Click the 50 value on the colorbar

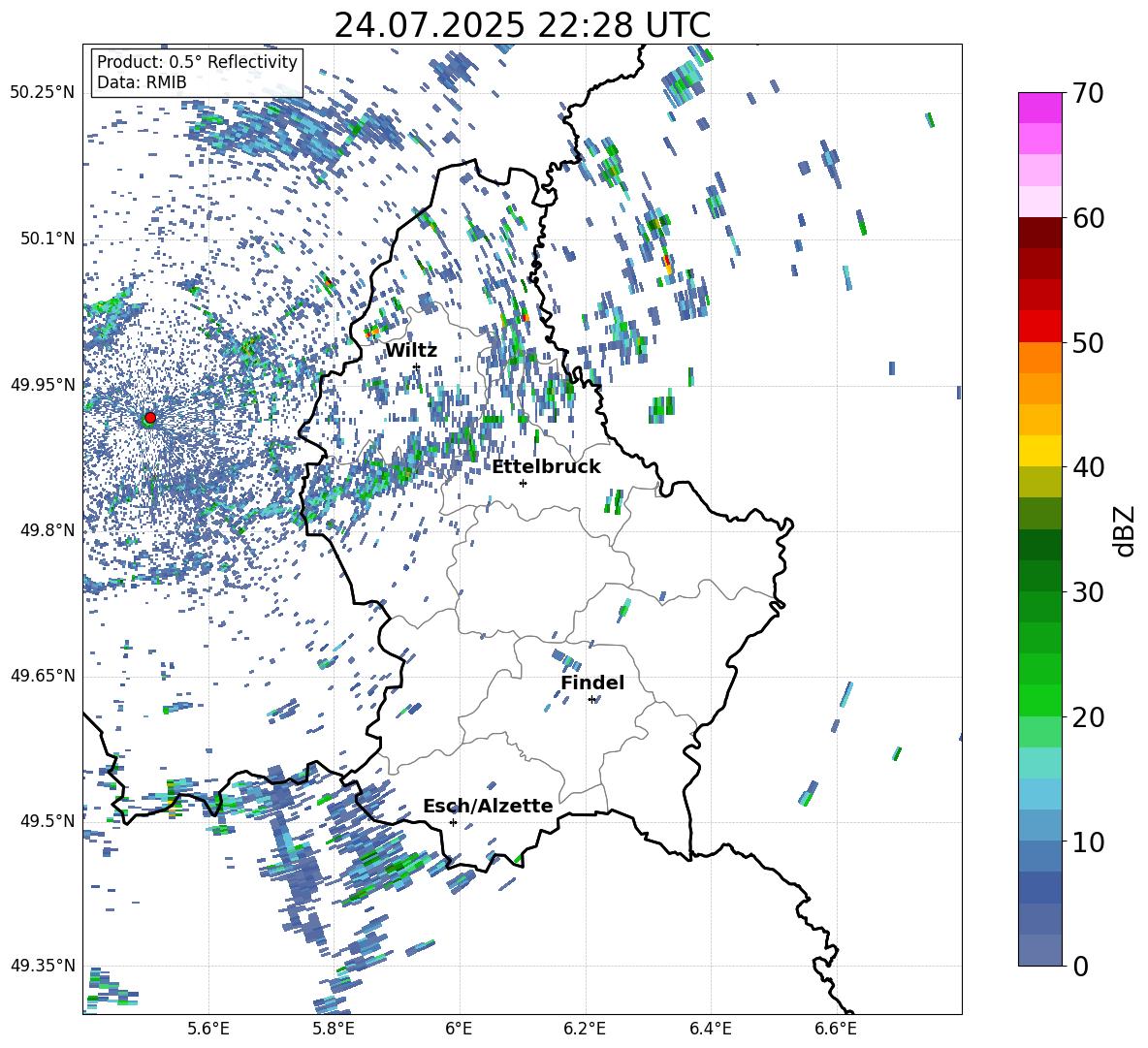click(1088, 343)
